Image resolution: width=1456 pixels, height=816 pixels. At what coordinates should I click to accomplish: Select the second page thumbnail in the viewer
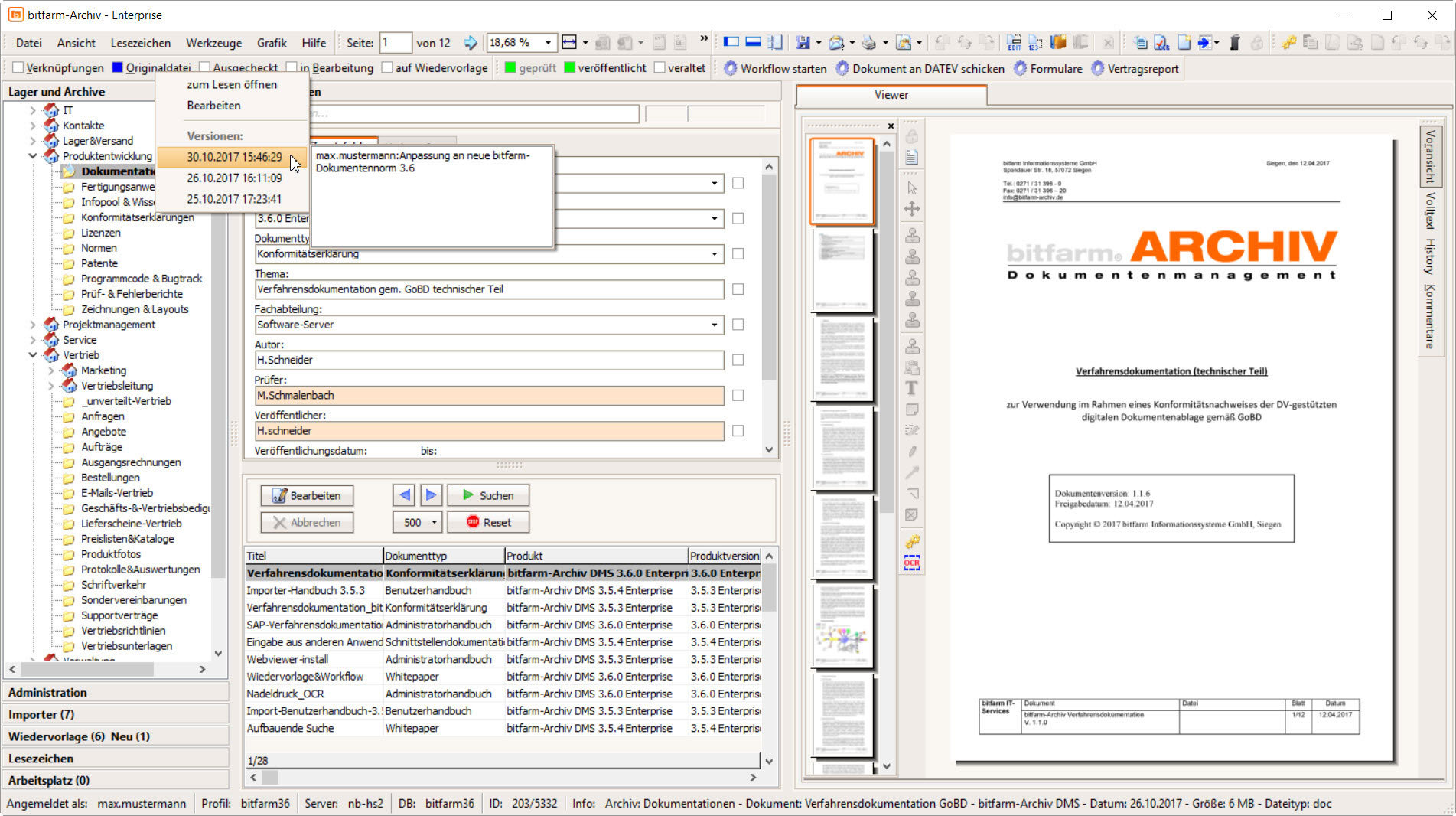pos(842,271)
